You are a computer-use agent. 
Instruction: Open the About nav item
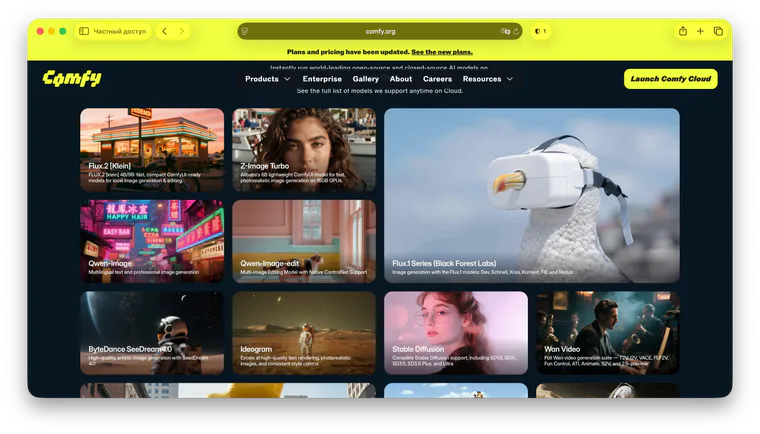[401, 79]
